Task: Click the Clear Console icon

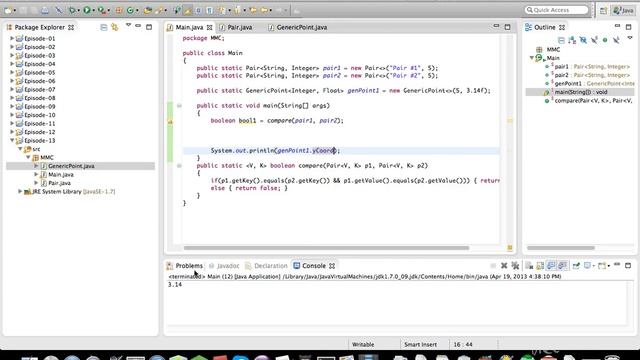Action: tap(529, 266)
